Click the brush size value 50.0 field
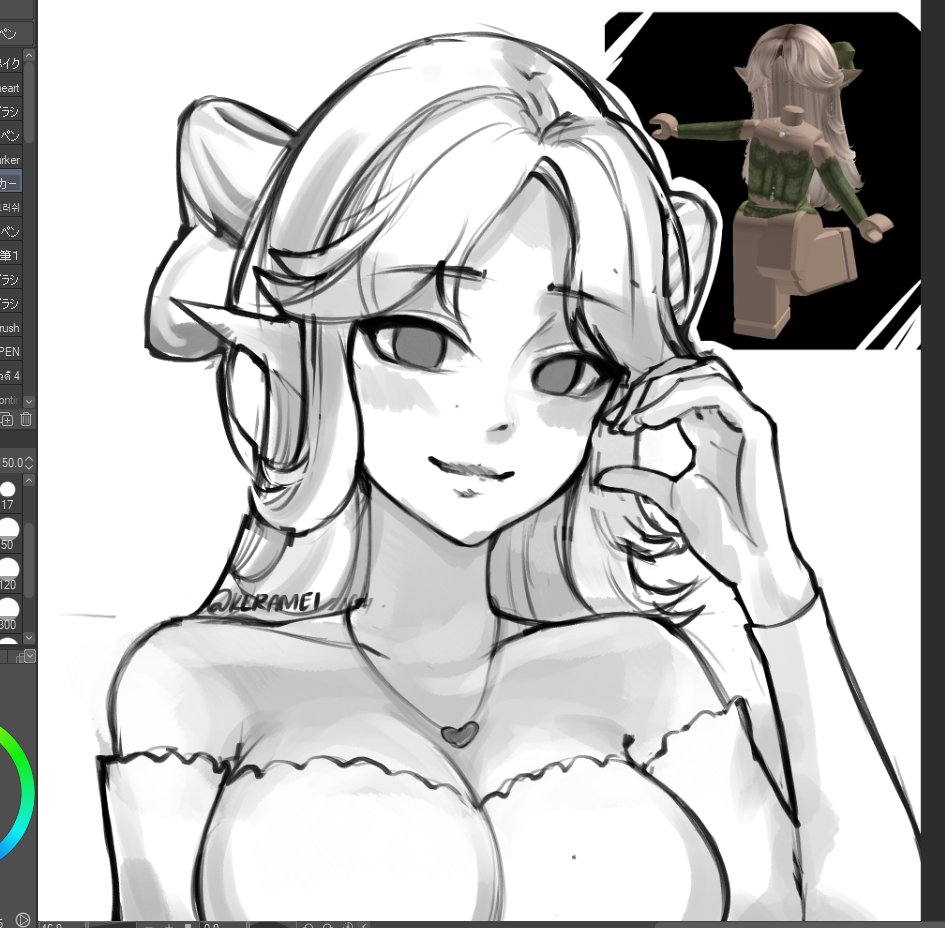Viewport: 945px width, 928px height. 12,463
